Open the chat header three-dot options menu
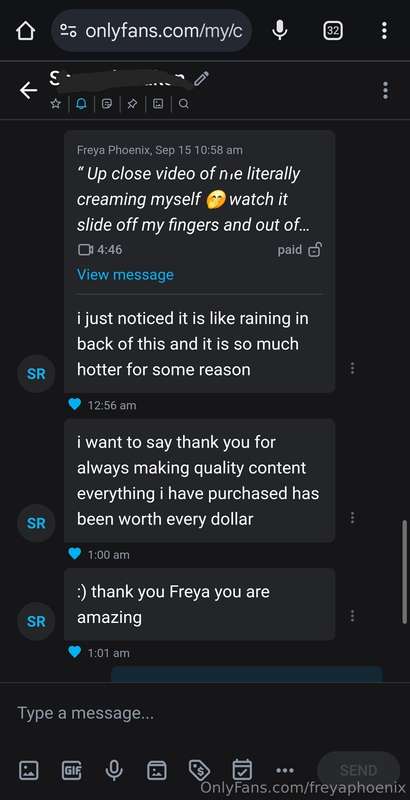The height and width of the screenshot is (800, 410). [386, 90]
